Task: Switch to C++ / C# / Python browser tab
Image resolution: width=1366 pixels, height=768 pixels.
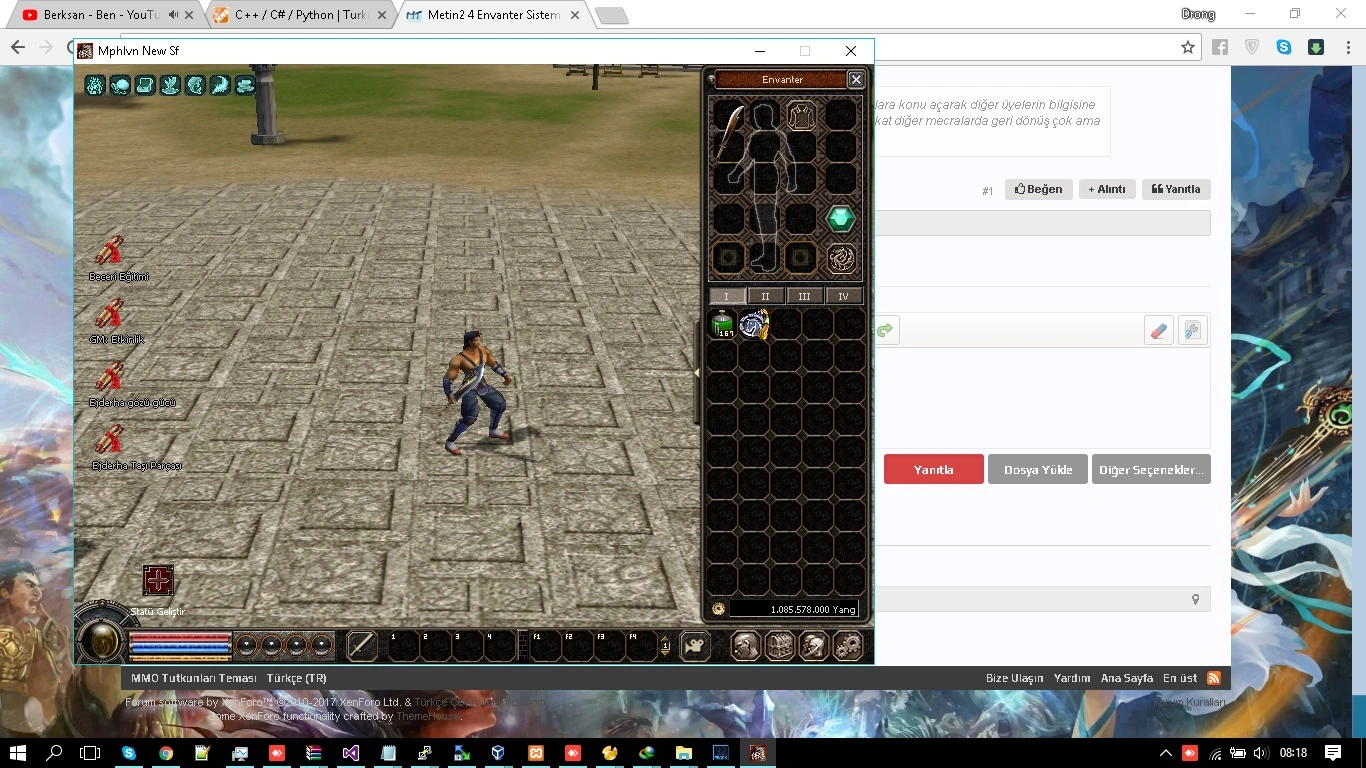Action: [301, 15]
